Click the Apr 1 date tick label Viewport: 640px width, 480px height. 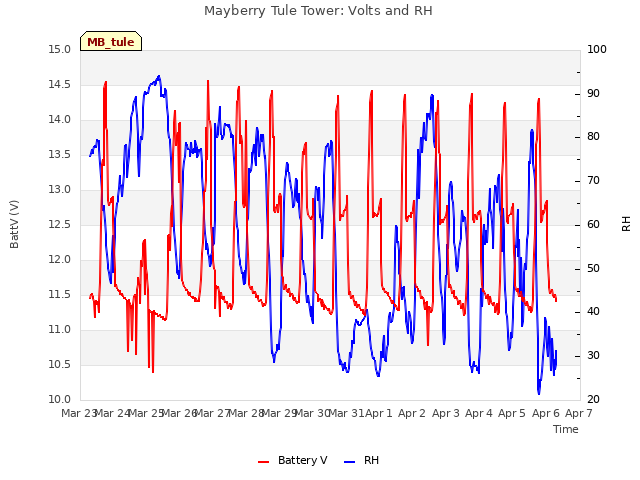tap(379, 414)
